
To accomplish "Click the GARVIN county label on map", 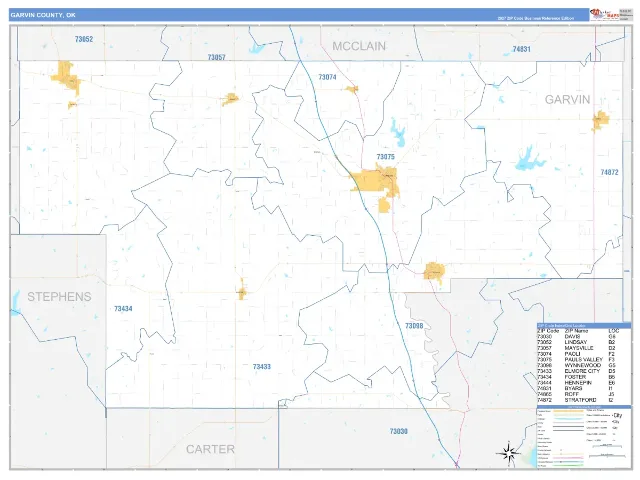I will (x=567, y=99).
